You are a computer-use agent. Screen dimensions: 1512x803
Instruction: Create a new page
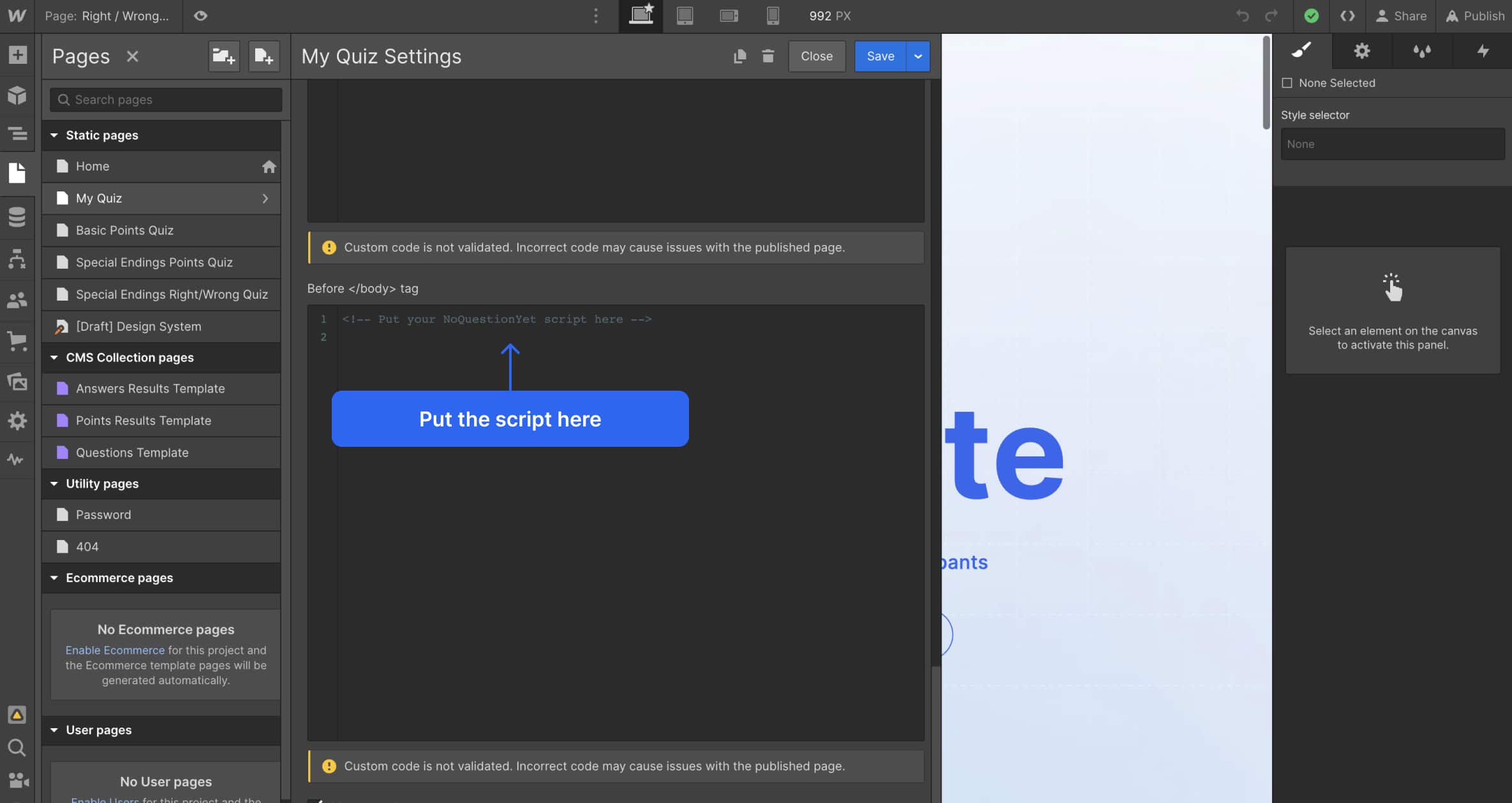(x=263, y=56)
